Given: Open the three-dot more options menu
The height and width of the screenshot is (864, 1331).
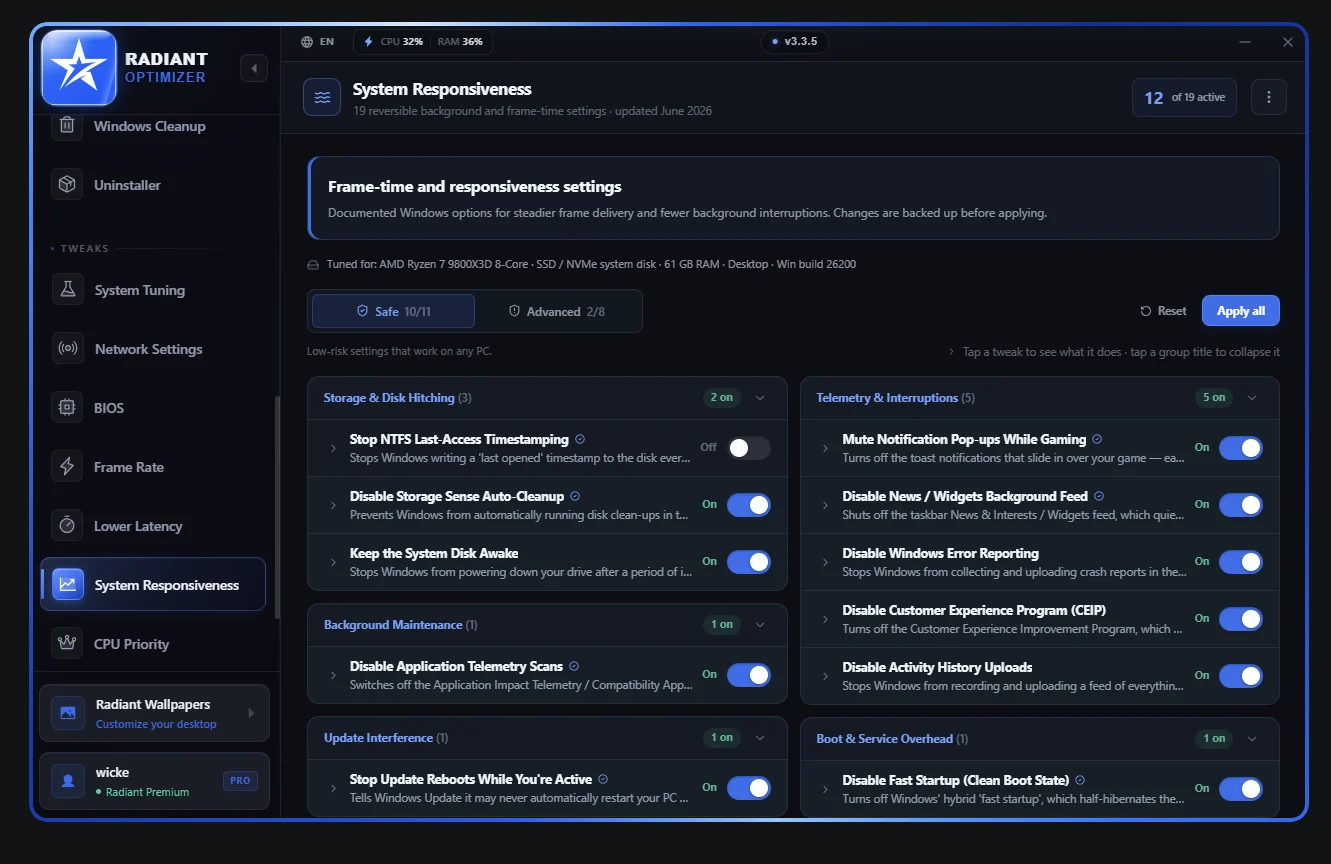Looking at the screenshot, I should (x=1269, y=97).
